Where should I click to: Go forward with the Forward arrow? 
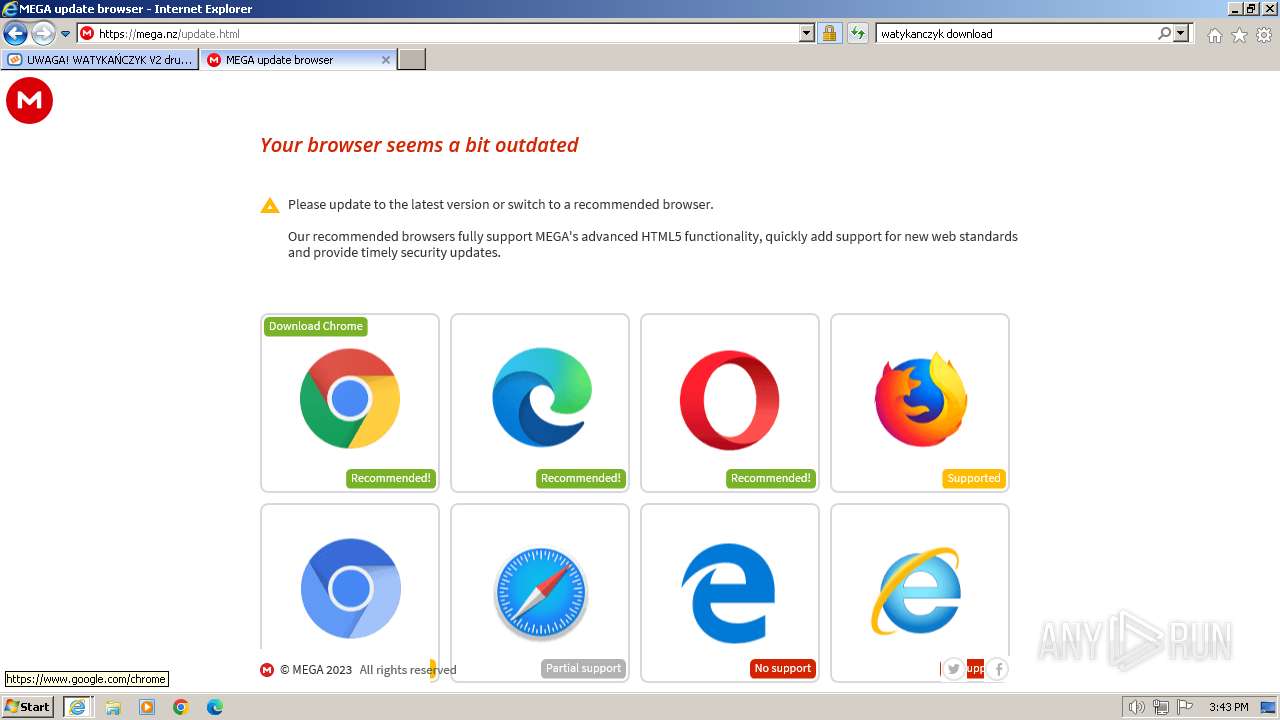click(x=43, y=34)
